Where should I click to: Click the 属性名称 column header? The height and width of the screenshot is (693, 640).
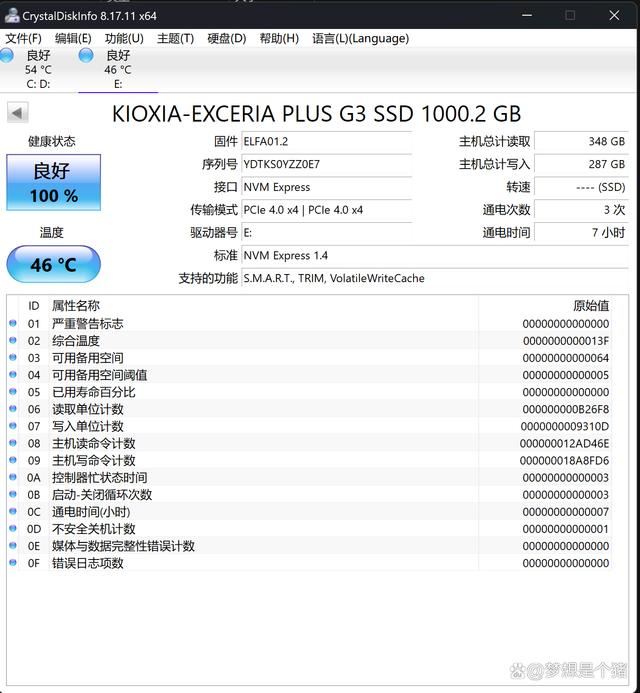tap(76, 305)
